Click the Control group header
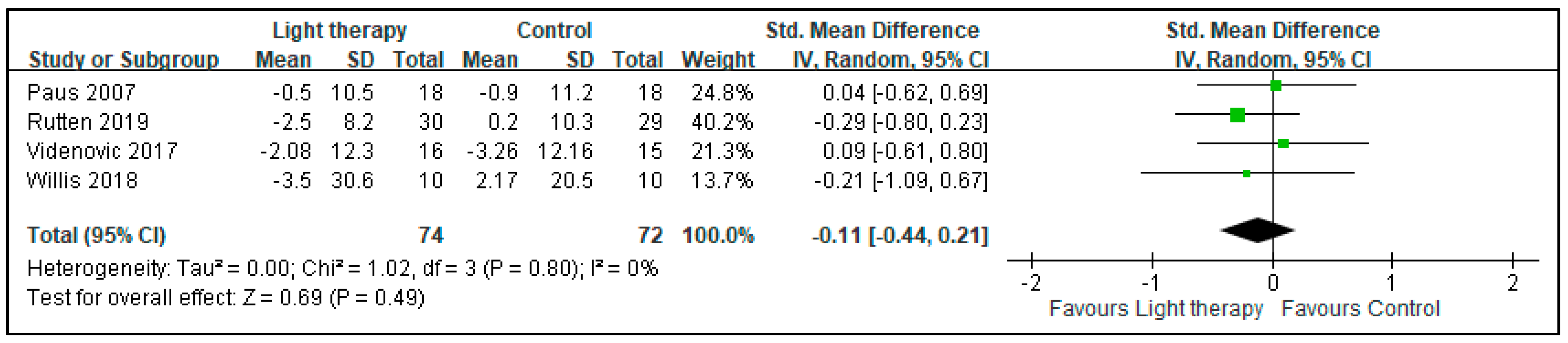The width and height of the screenshot is (1568, 343). (554, 30)
